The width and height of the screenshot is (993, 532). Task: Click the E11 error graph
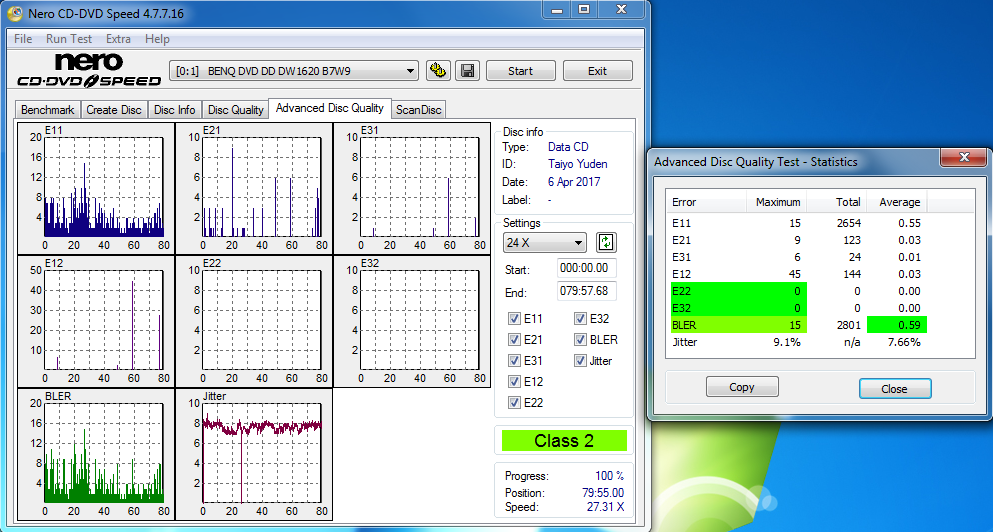[96, 188]
